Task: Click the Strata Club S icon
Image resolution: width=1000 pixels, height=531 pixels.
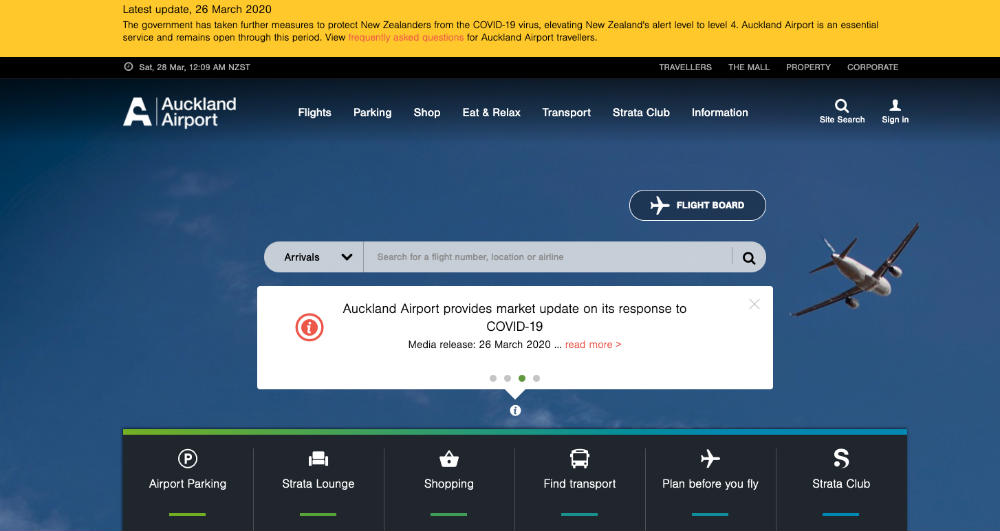Action: 841,458
